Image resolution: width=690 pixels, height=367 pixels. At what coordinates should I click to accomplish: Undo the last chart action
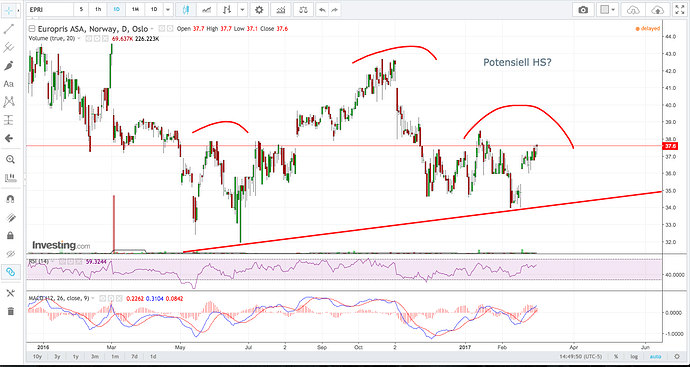pyautogui.click(x=323, y=9)
